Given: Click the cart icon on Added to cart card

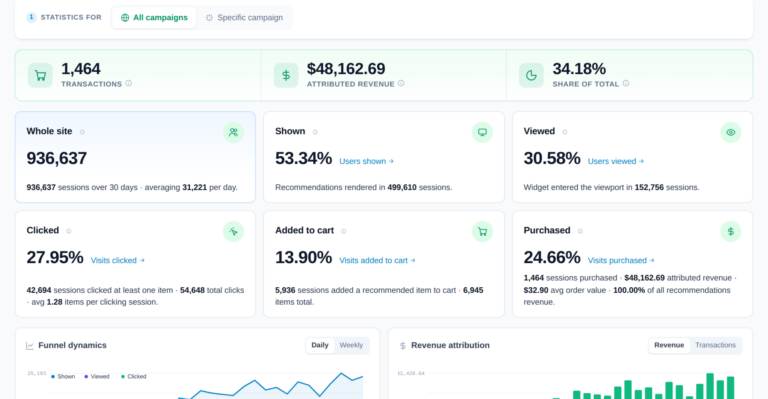Looking at the screenshot, I should pos(482,232).
